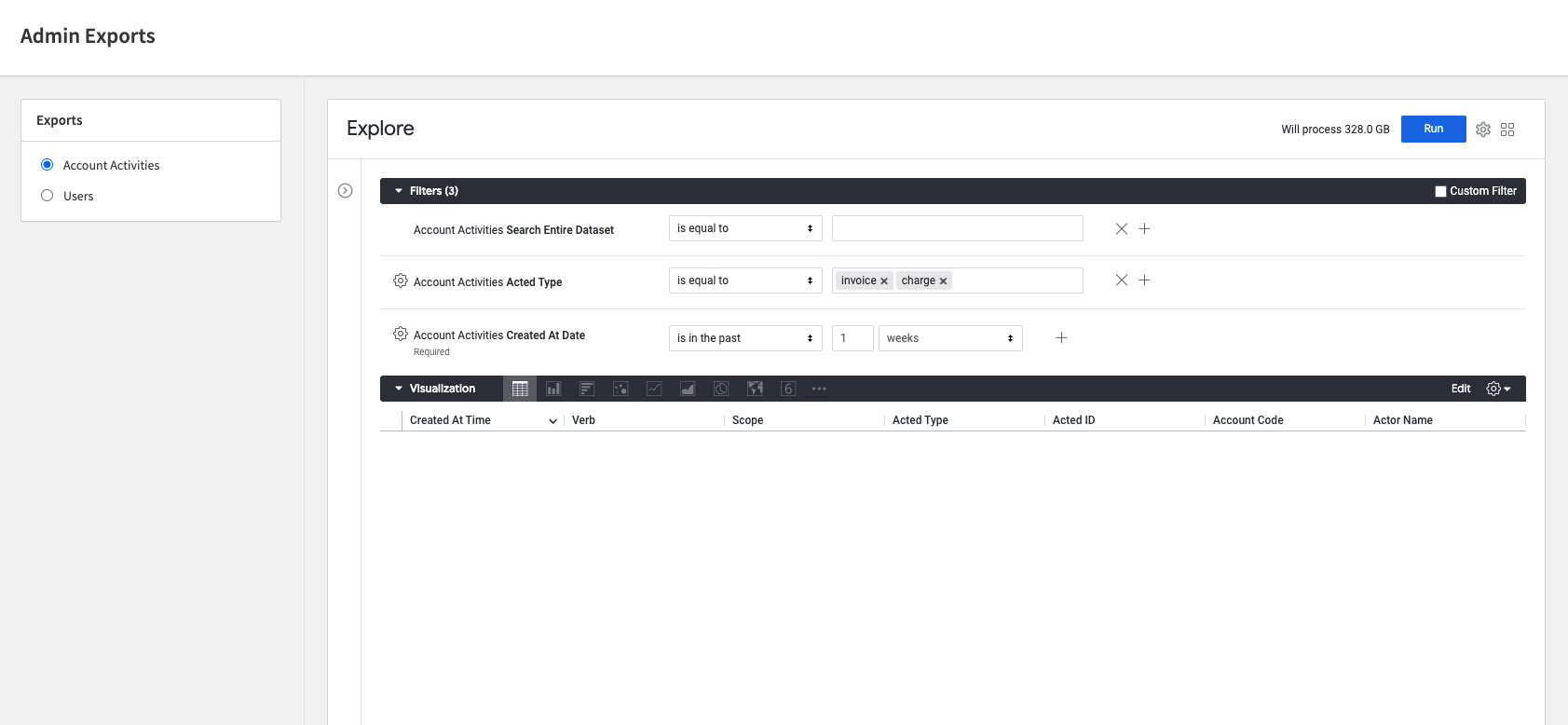Remove the charge tag

(943, 281)
